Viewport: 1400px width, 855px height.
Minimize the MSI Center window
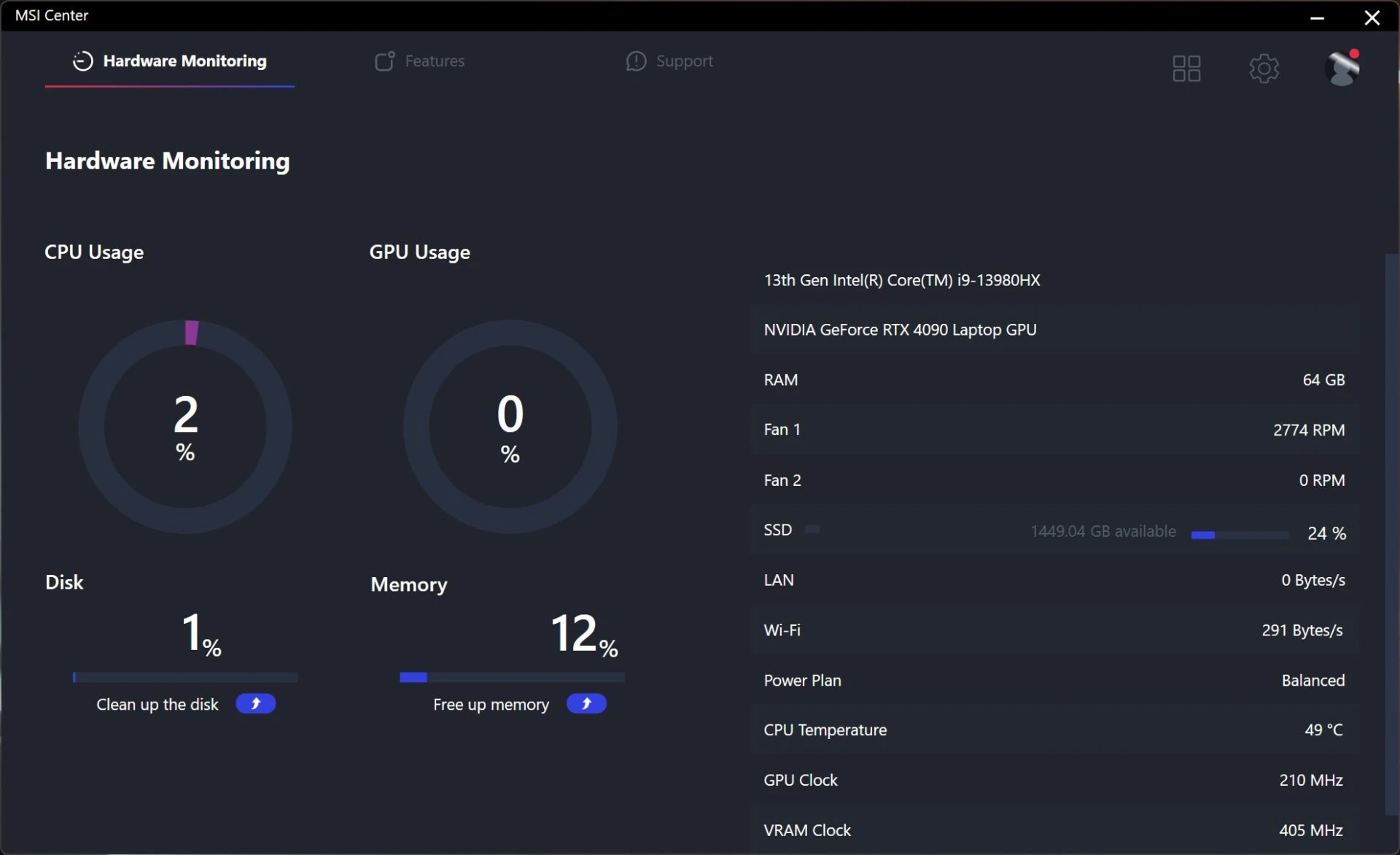[x=1317, y=17]
